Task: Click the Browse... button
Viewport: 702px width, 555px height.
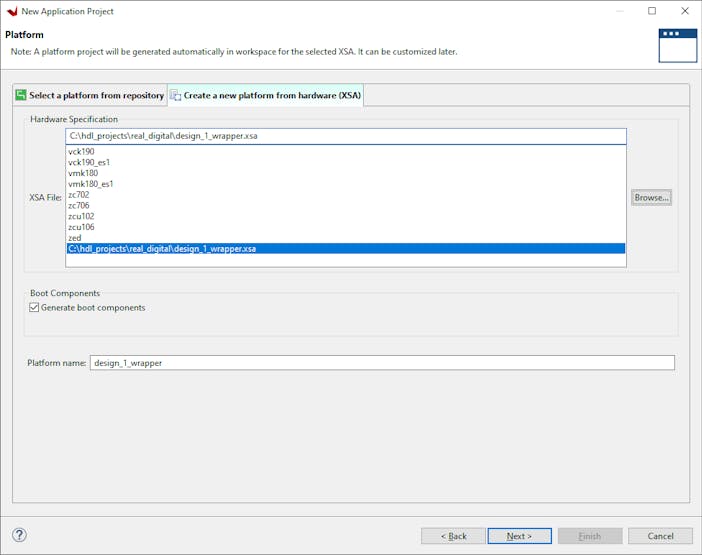Action: tap(651, 197)
